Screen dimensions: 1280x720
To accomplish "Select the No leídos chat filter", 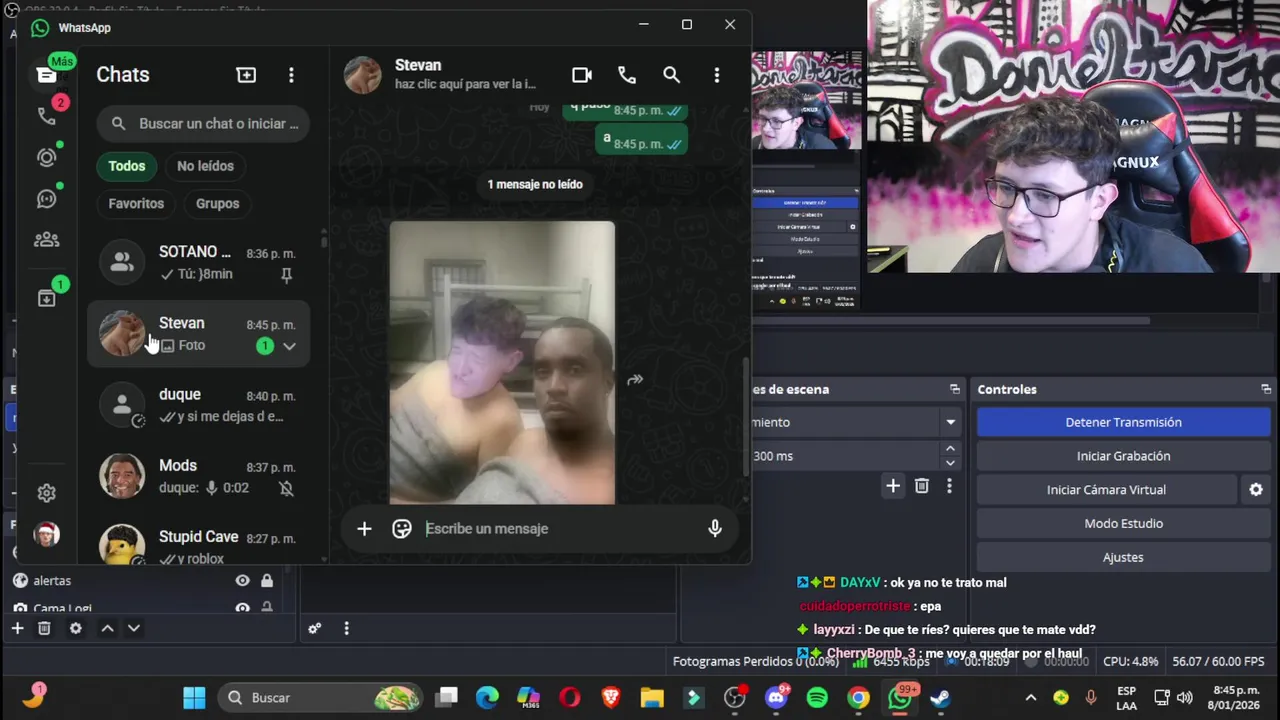I will (x=205, y=166).
